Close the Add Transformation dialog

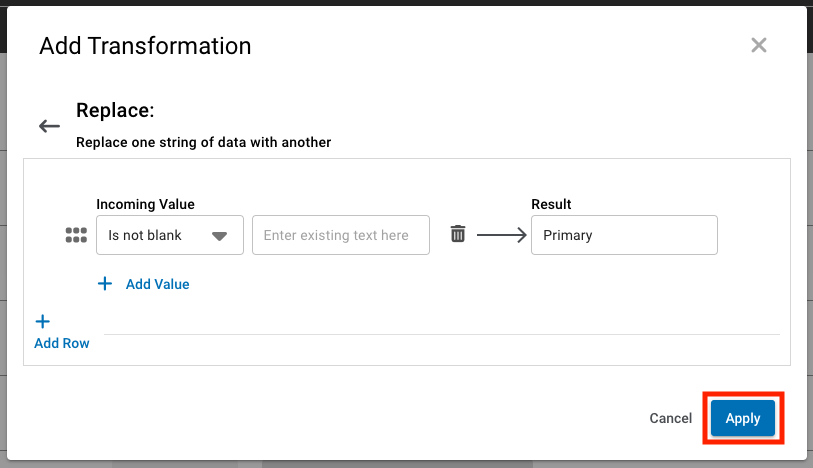pos(759,45)
